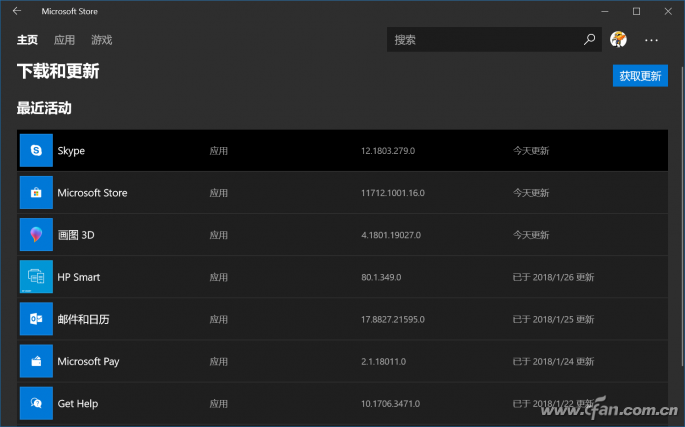The height and width of the screenshot is (427, 685).
Task: Maximize the Microsoft Store window
Action: coord(637,11)
